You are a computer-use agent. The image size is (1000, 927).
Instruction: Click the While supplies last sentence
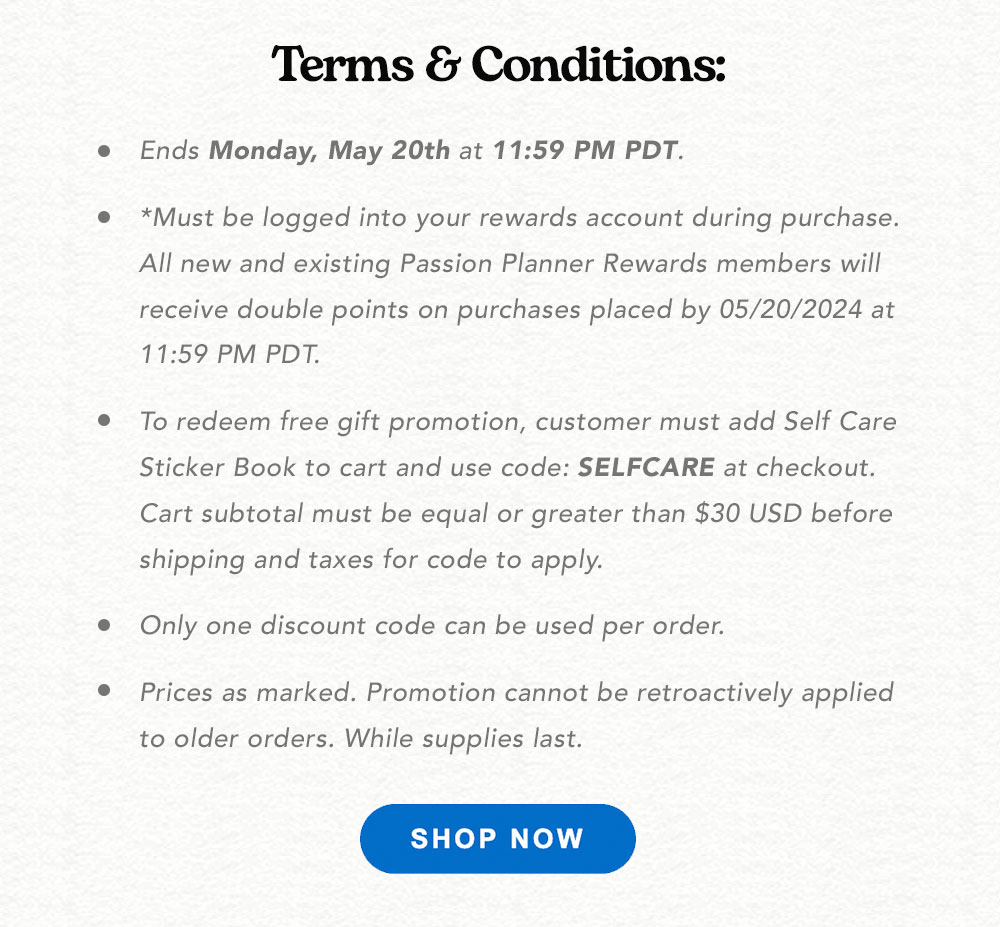click(464, 738)
